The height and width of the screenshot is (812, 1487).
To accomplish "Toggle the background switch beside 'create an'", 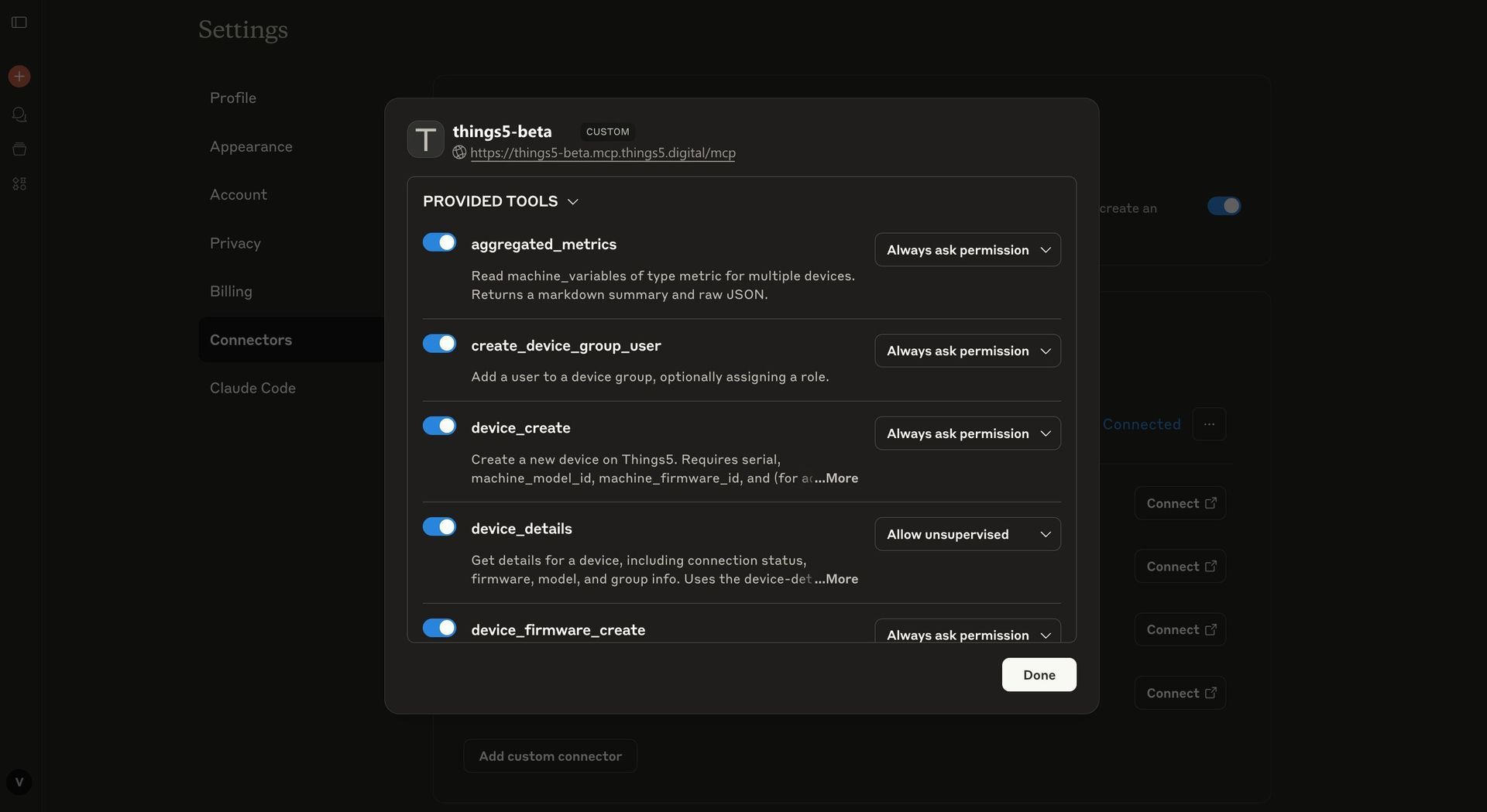I will [x=1224, y=206].
